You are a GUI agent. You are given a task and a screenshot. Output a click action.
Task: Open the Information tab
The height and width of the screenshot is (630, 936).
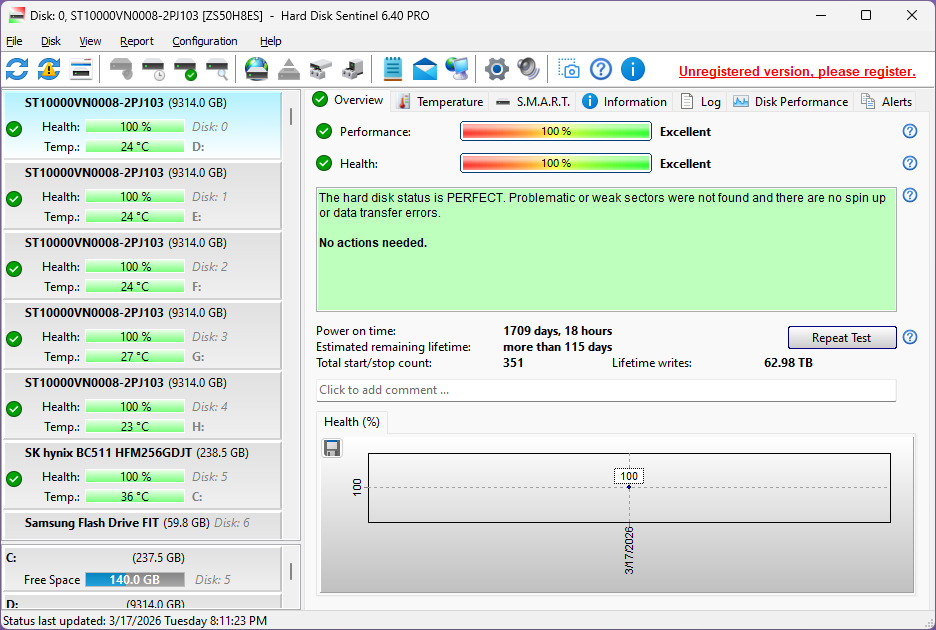(x=624, y=102)
